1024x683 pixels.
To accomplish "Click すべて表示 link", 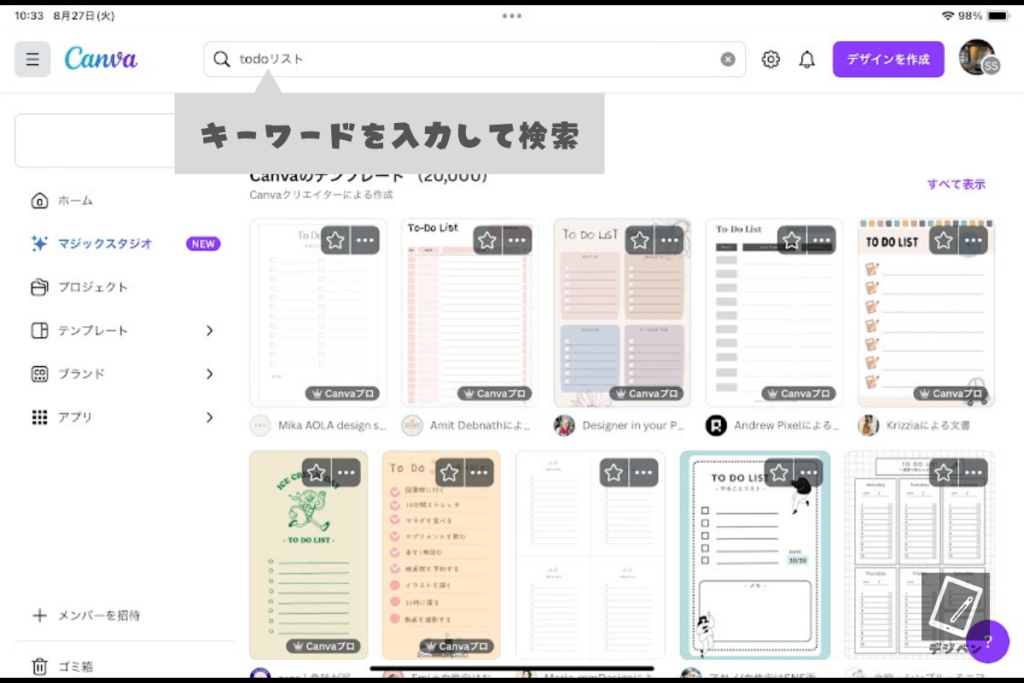I will (956, 184).
